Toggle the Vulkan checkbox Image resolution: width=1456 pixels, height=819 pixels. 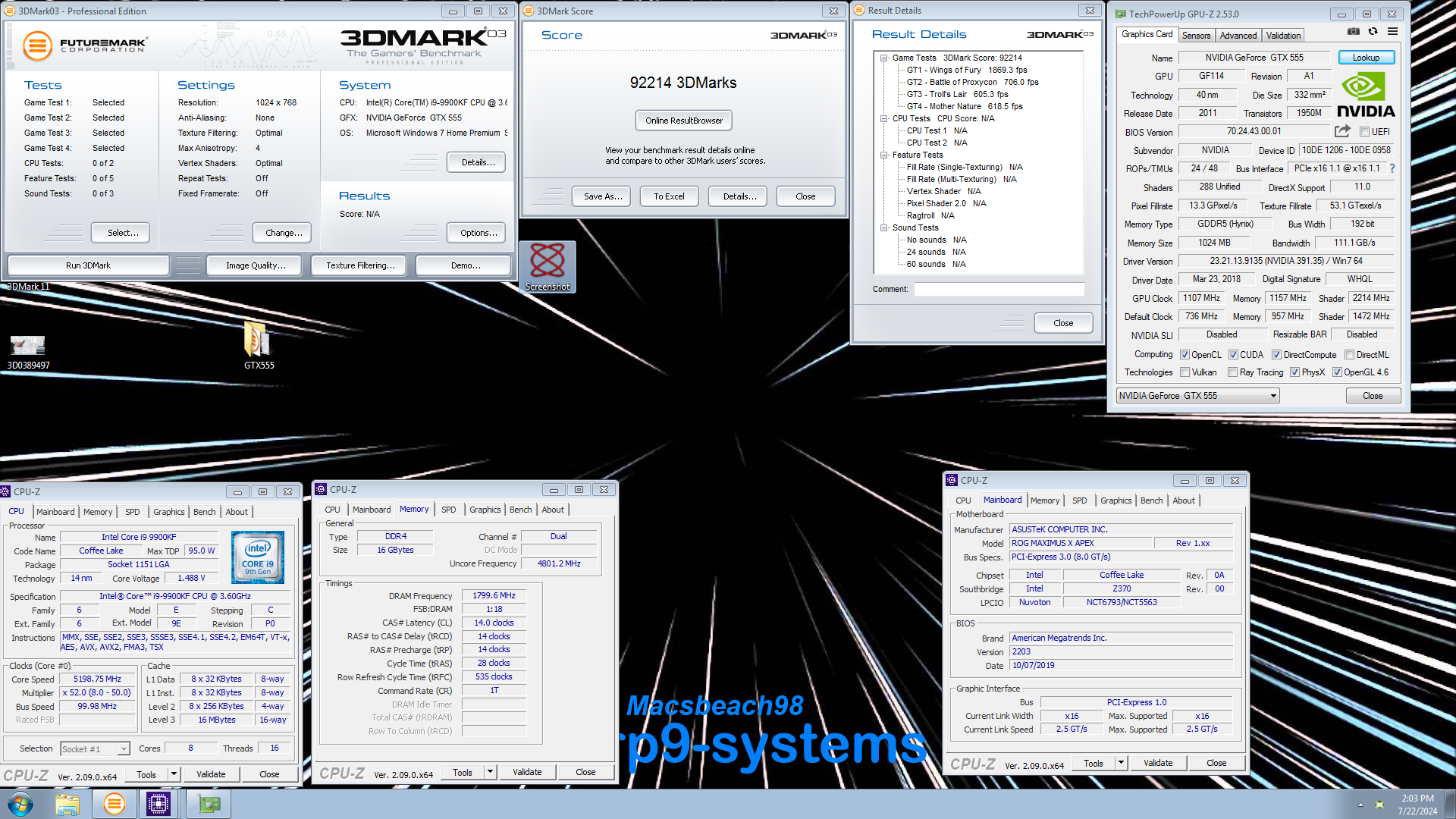click(1185, 372)
